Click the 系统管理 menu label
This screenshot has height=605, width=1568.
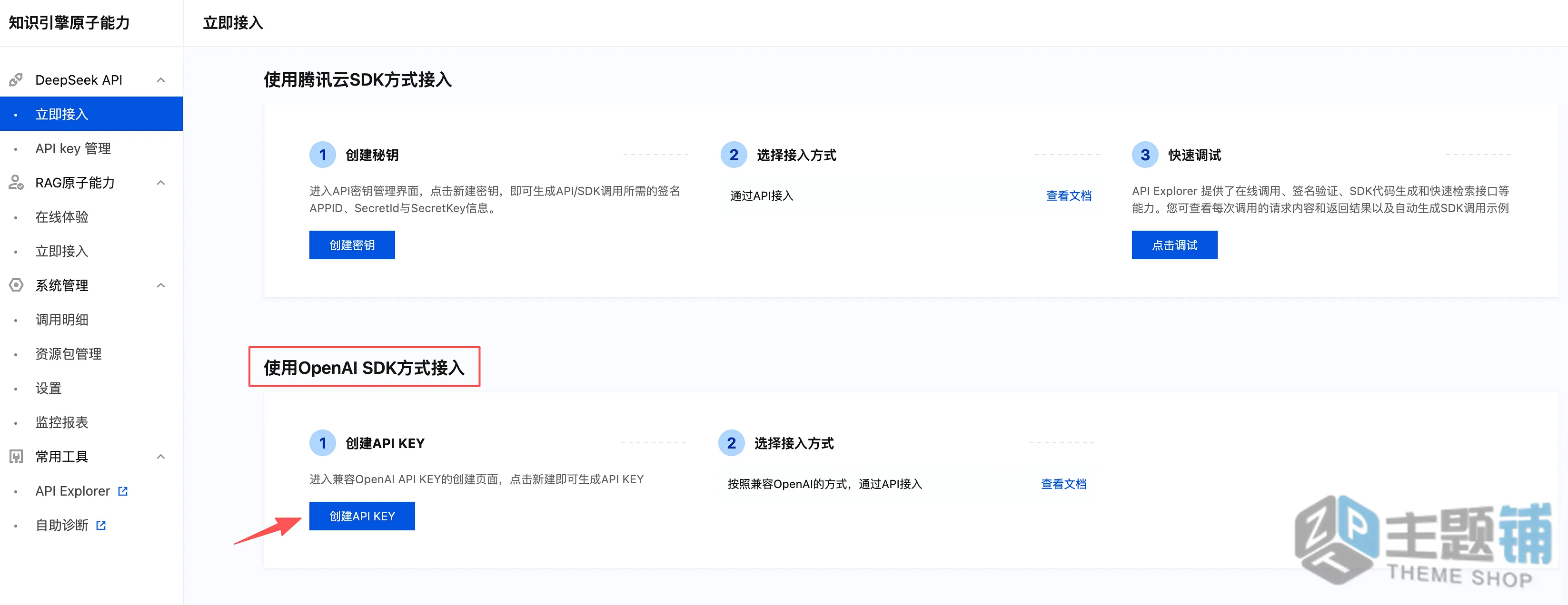click(x=61, y=285)
